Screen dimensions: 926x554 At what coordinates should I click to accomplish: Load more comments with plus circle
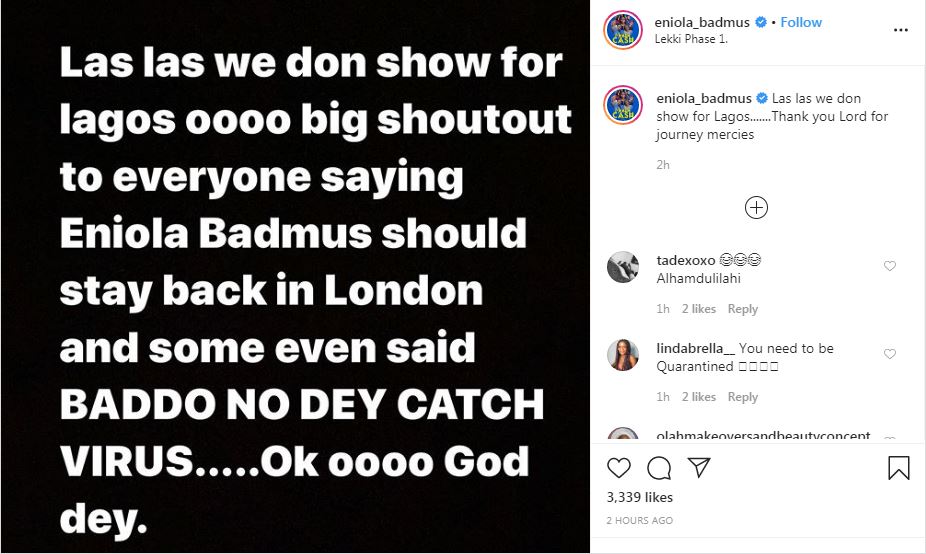[757, 207]
